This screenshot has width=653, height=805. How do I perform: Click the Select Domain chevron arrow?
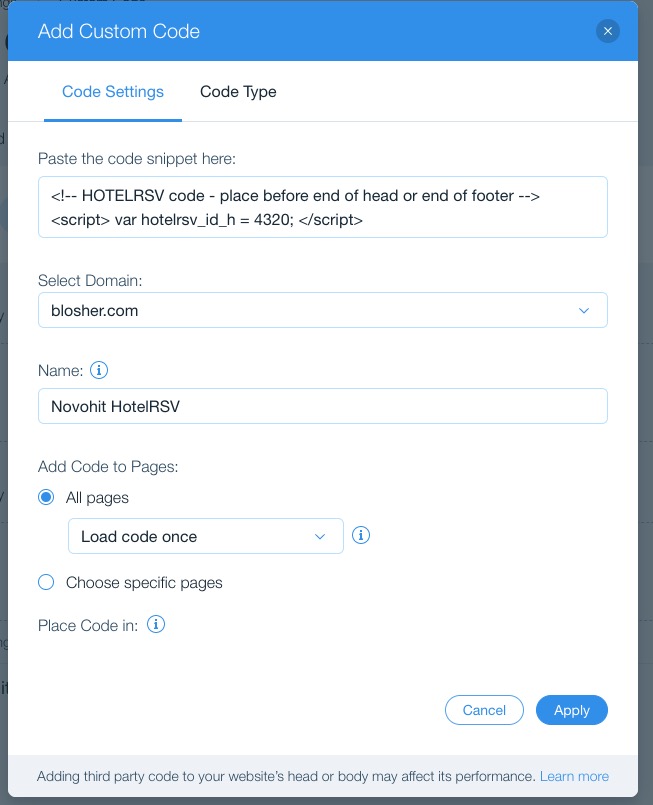[x=584, y=311]
